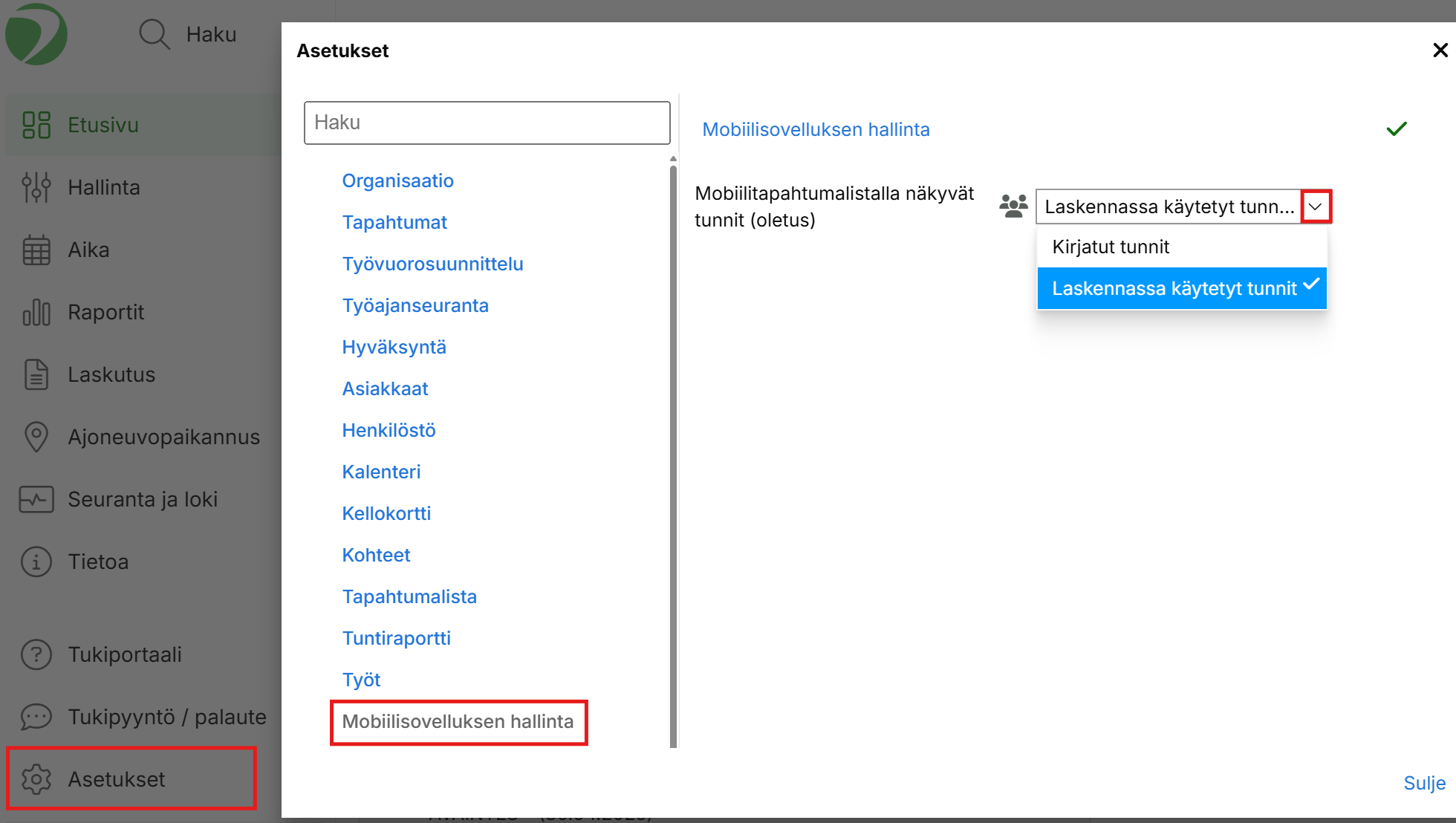Focus the settings Haku search field
This screenshot has width=1456, height=823.
click(x=487, y=123)
